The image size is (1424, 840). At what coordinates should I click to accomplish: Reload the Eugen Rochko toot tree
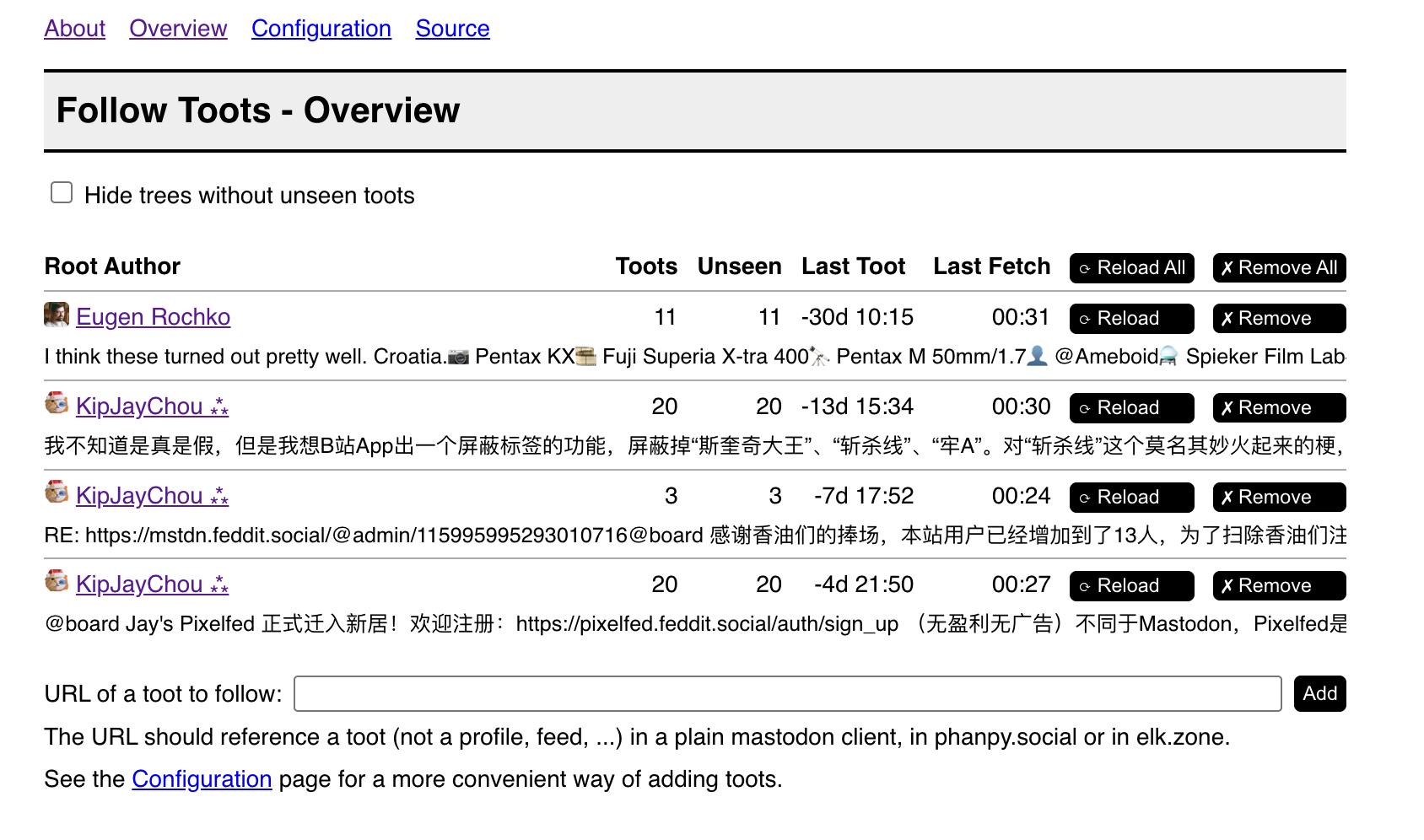[x=1131, y=319]
